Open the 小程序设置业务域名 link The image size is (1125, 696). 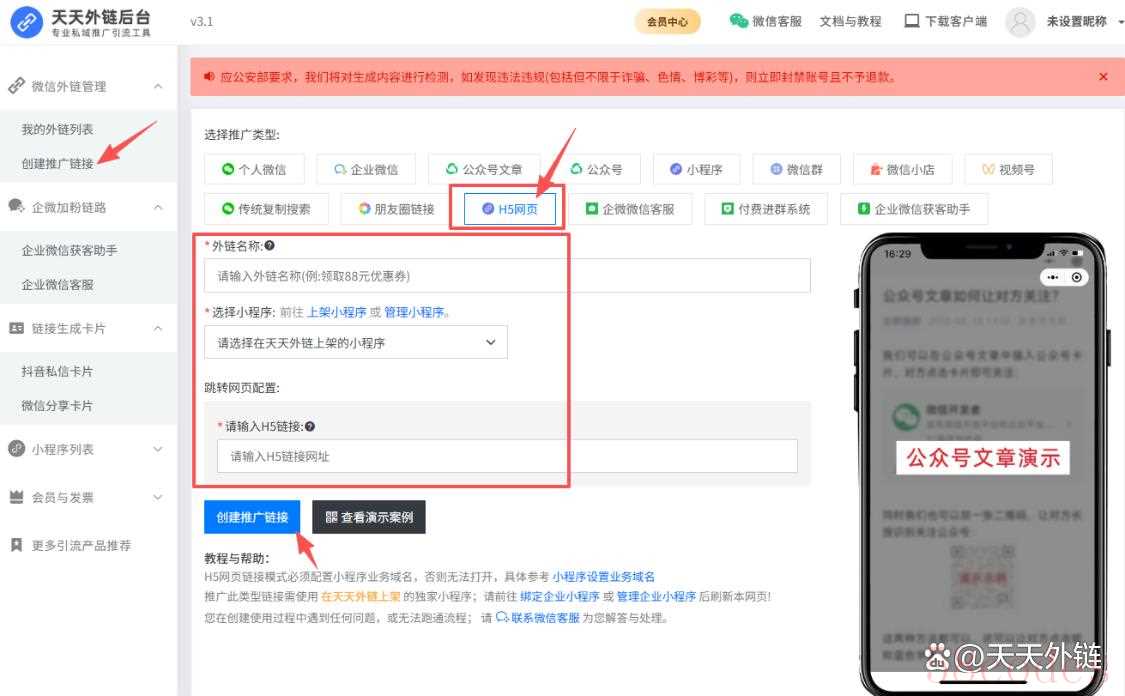(x=603, y=577)
